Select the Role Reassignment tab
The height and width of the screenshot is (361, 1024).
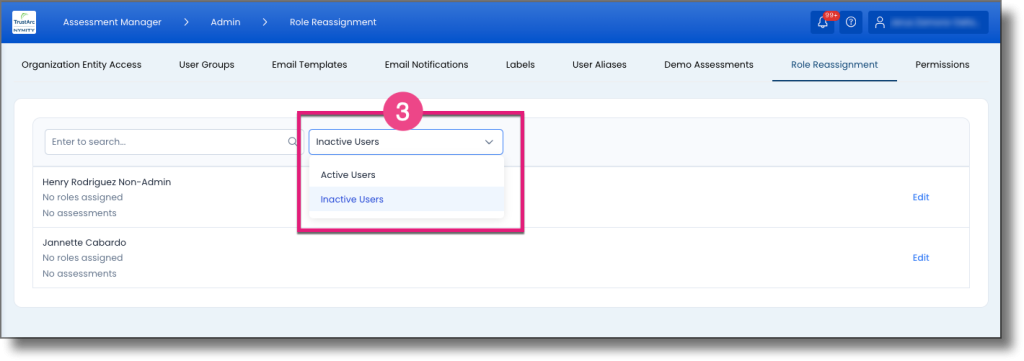834,65
